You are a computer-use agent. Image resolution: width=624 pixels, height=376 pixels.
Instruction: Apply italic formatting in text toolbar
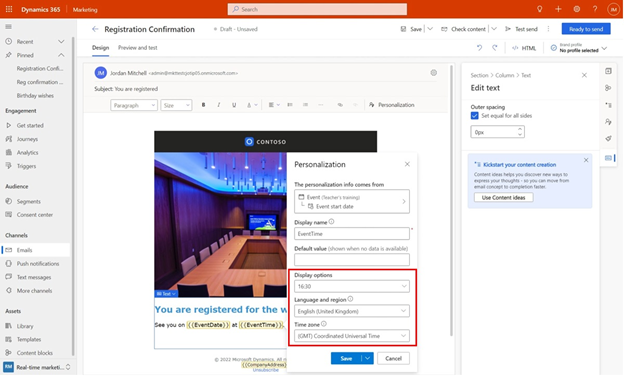(218, 105)
